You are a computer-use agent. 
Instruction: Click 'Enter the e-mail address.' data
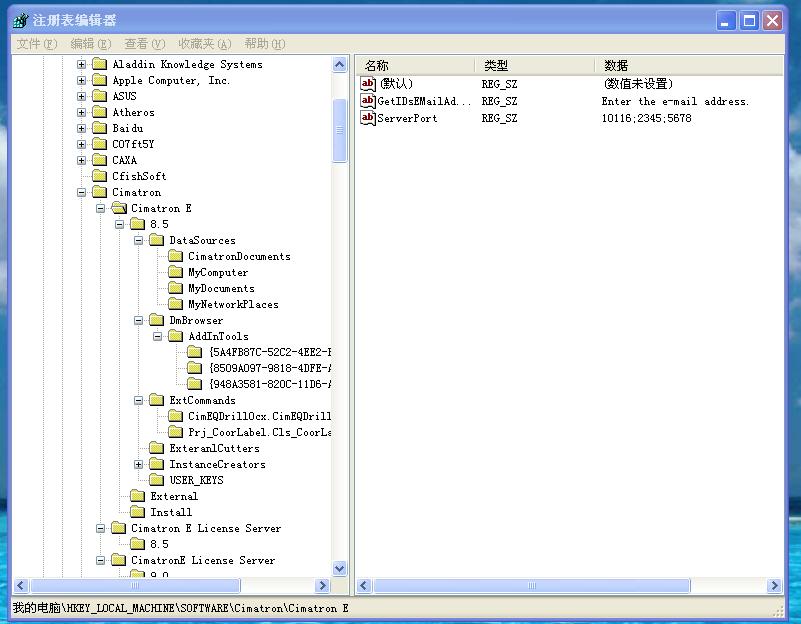click(675, 101)
